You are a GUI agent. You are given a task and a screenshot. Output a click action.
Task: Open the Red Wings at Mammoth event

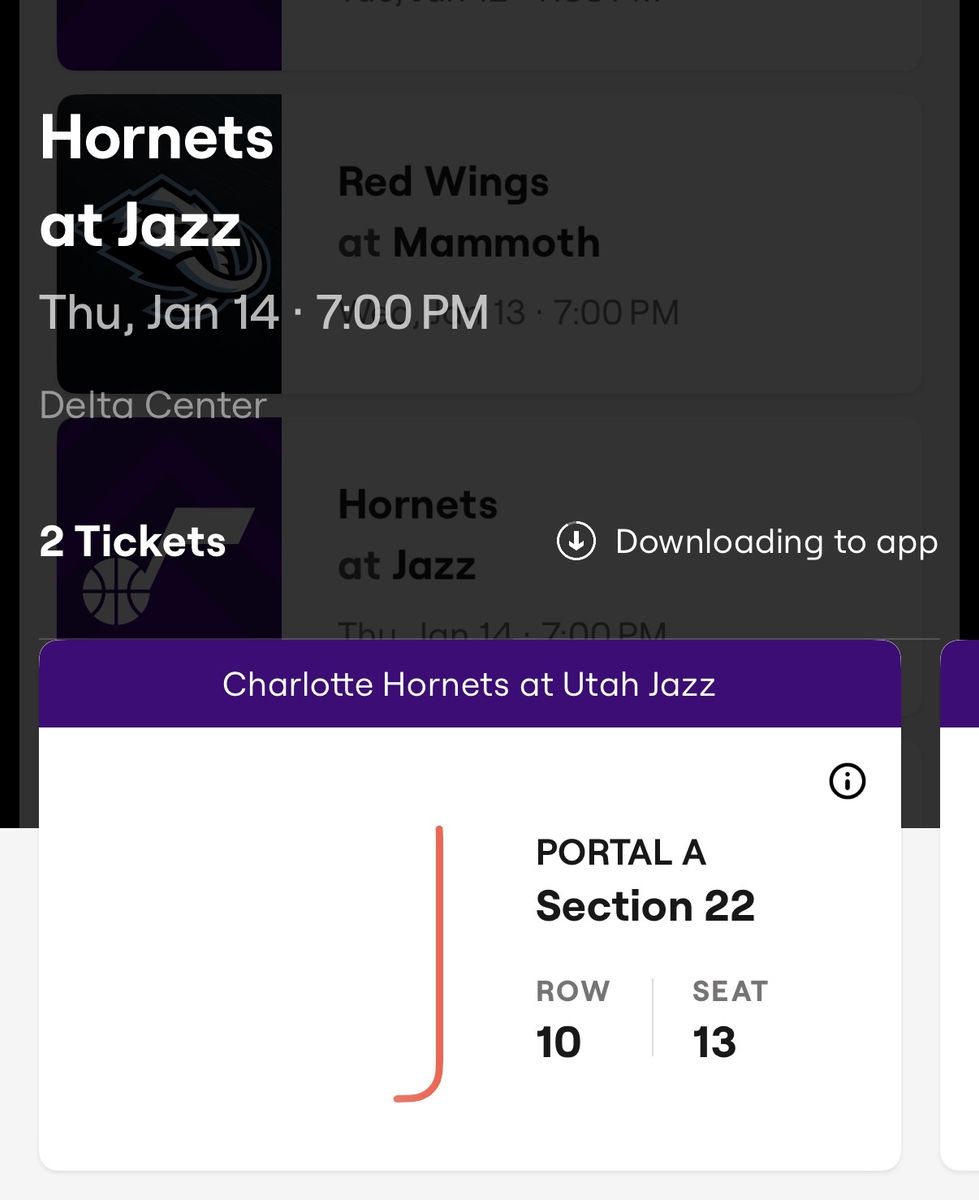click(x=488, y=243)
